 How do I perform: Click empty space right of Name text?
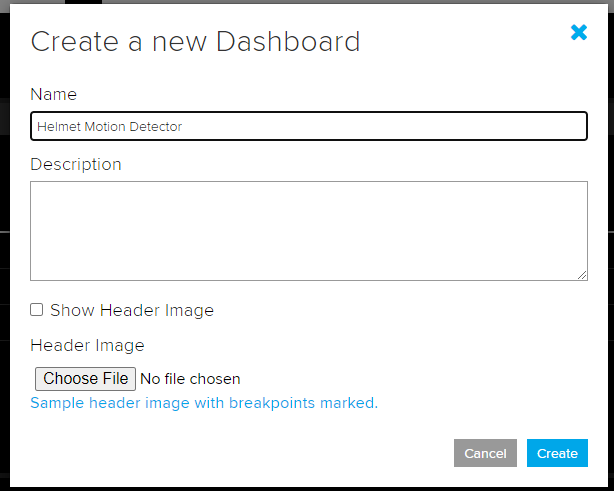pyautogui.click(x=400, y=126)
